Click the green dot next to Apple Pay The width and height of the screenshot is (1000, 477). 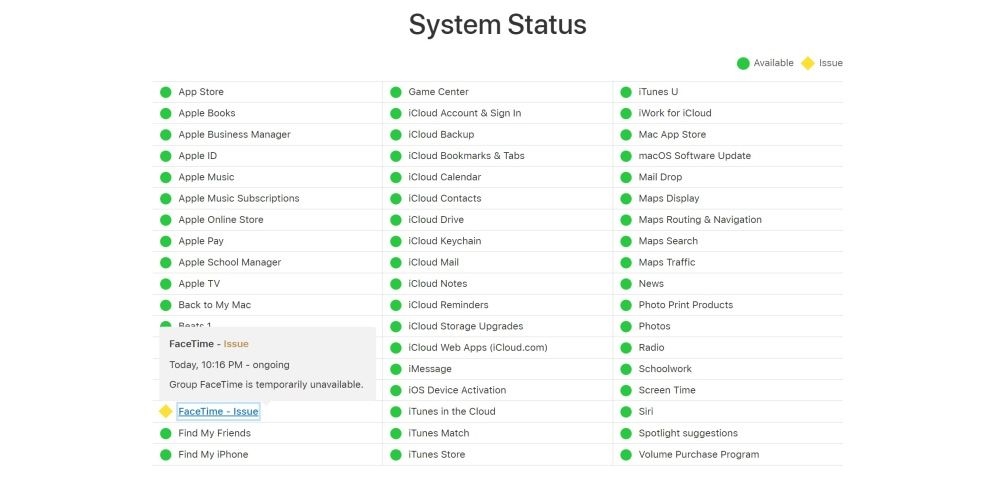pos(166,241)
